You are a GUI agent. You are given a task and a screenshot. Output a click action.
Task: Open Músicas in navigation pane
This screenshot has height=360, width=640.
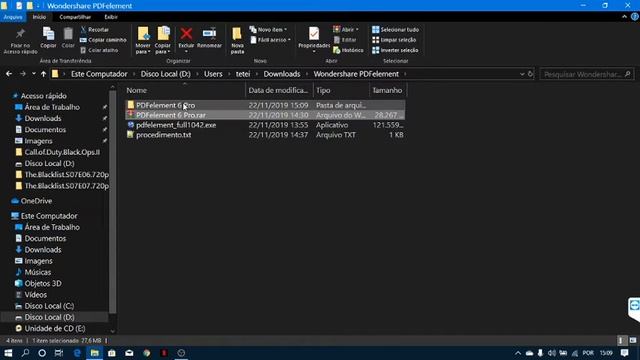point(38,272)
